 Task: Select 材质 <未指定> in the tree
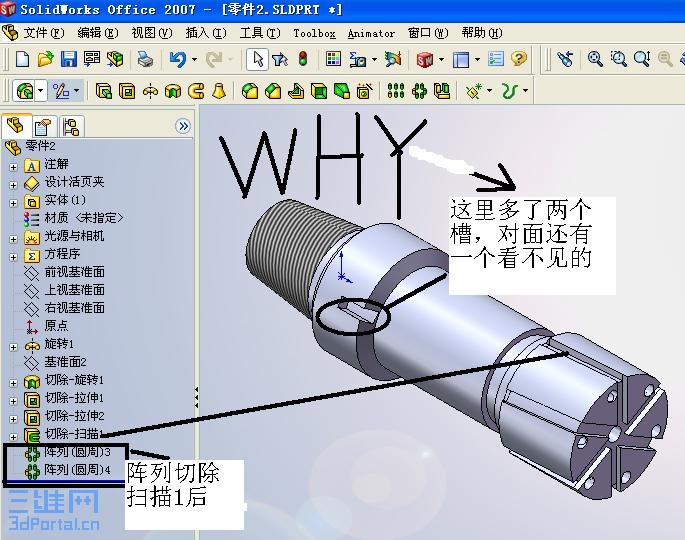pos(73,218)
